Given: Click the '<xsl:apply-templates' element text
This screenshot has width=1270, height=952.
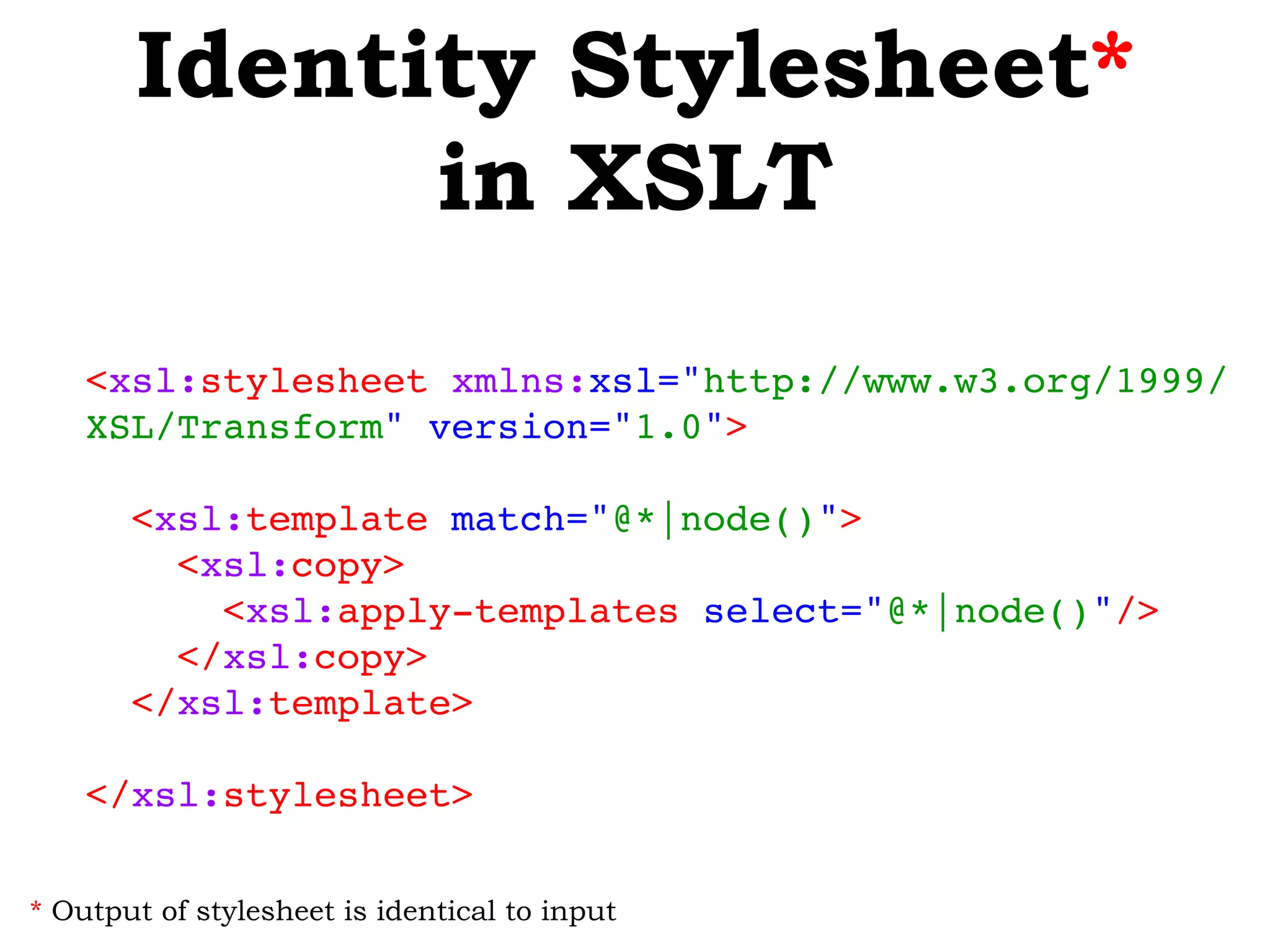Looking at the screenshot, I should click(x=451, y=613).
